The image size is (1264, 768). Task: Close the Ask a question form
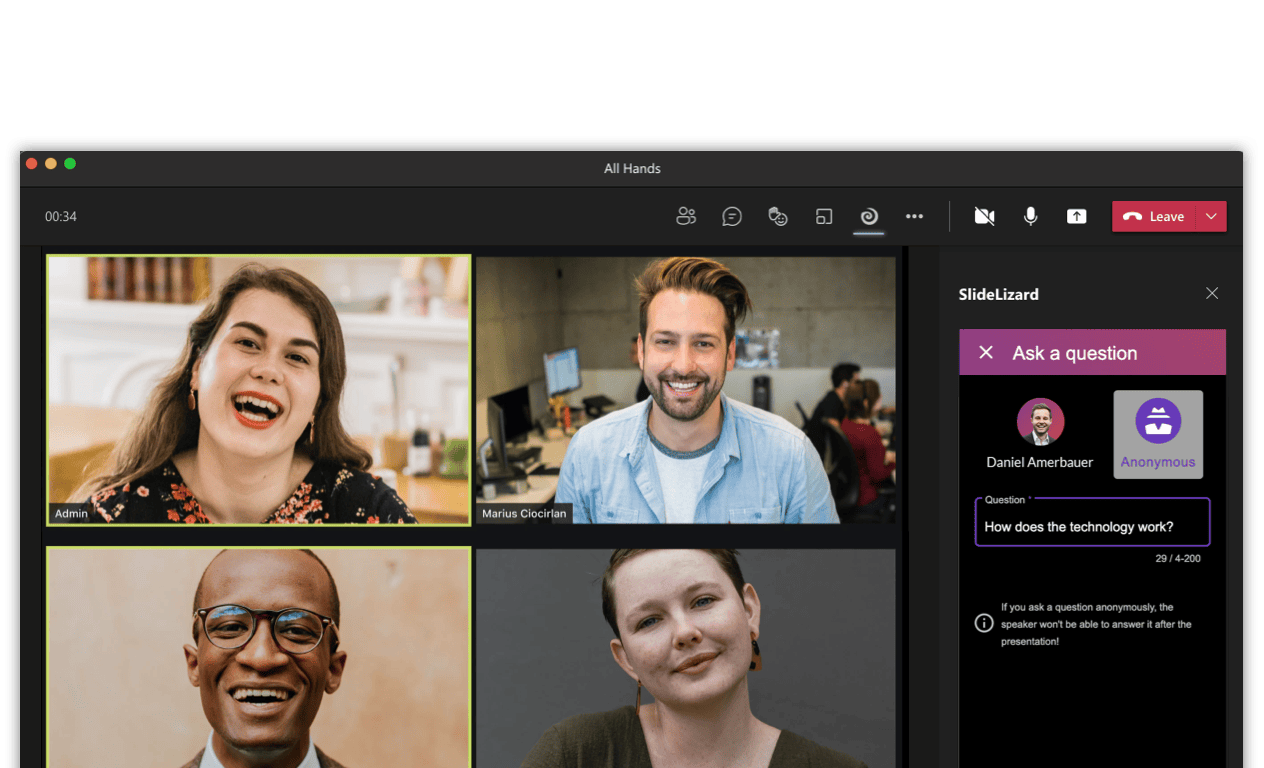click(986, 353)
